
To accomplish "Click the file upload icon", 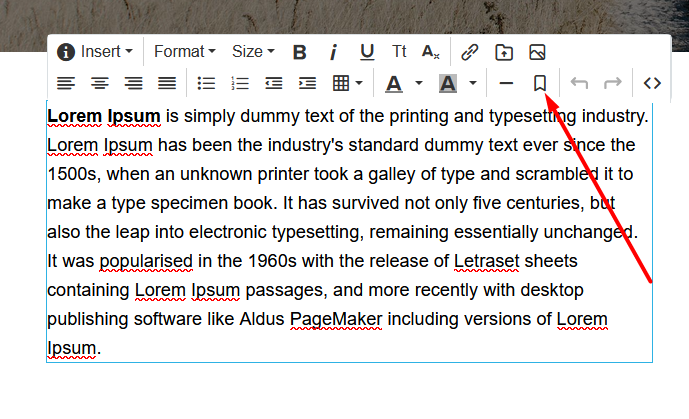I will coord(504,52).
